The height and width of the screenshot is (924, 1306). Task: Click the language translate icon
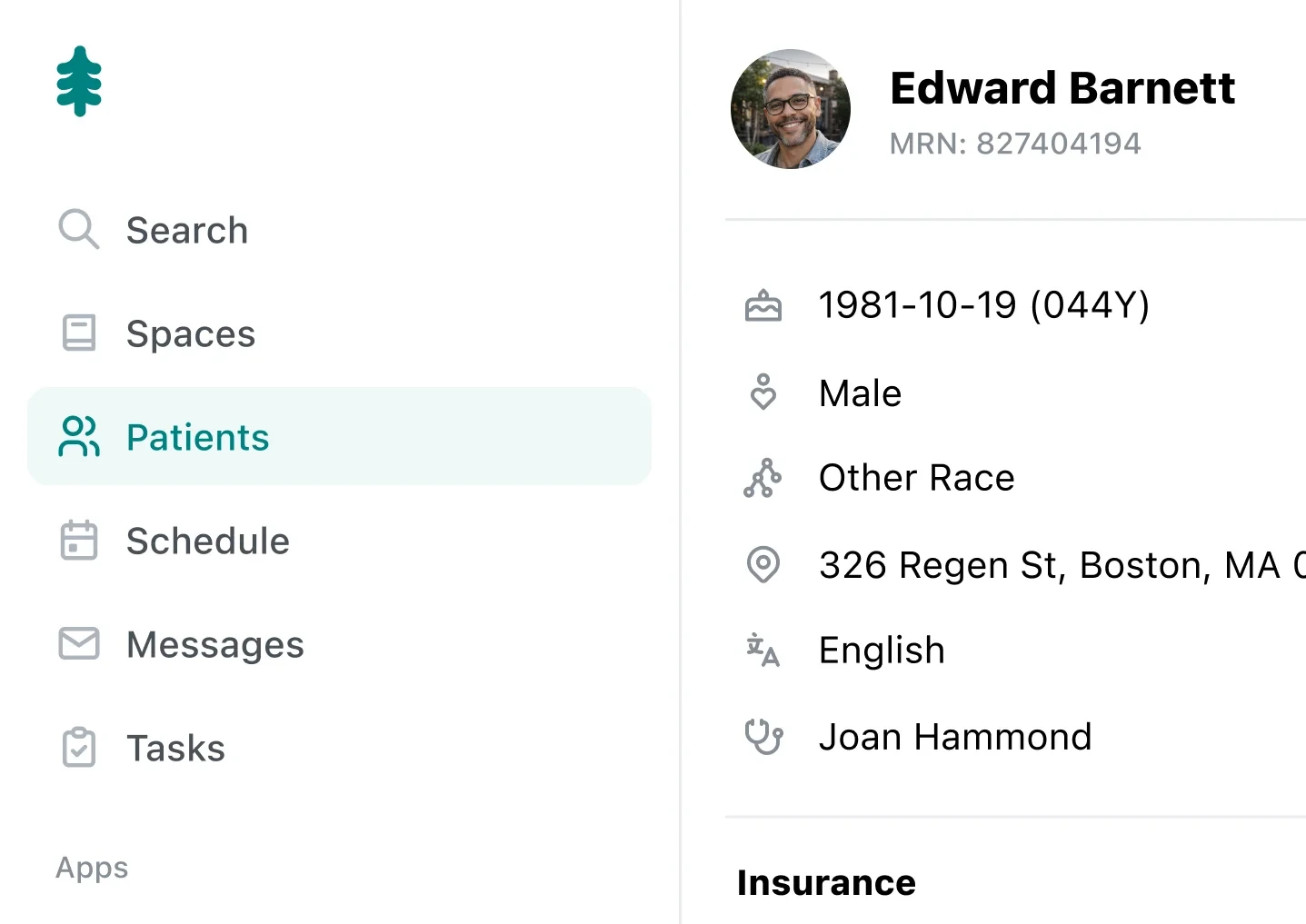763,651
